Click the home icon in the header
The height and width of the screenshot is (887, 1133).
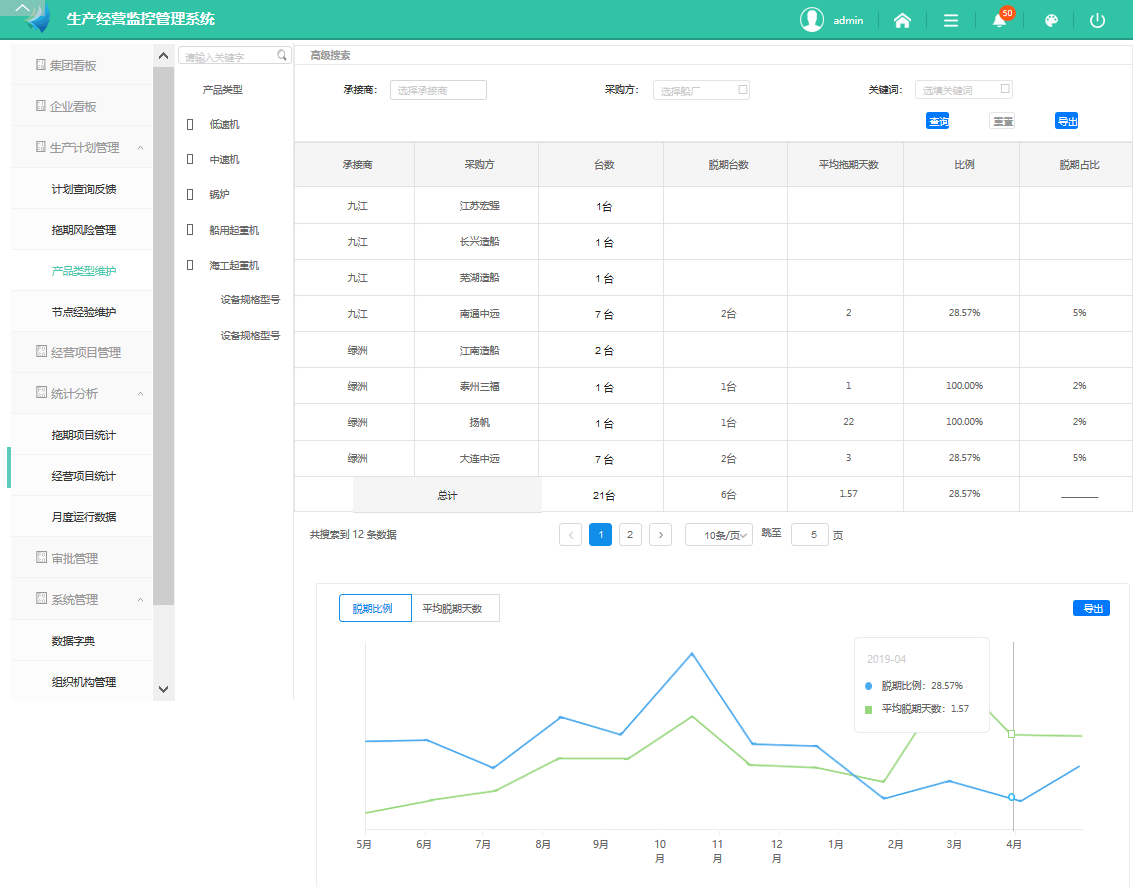(902, 20)
